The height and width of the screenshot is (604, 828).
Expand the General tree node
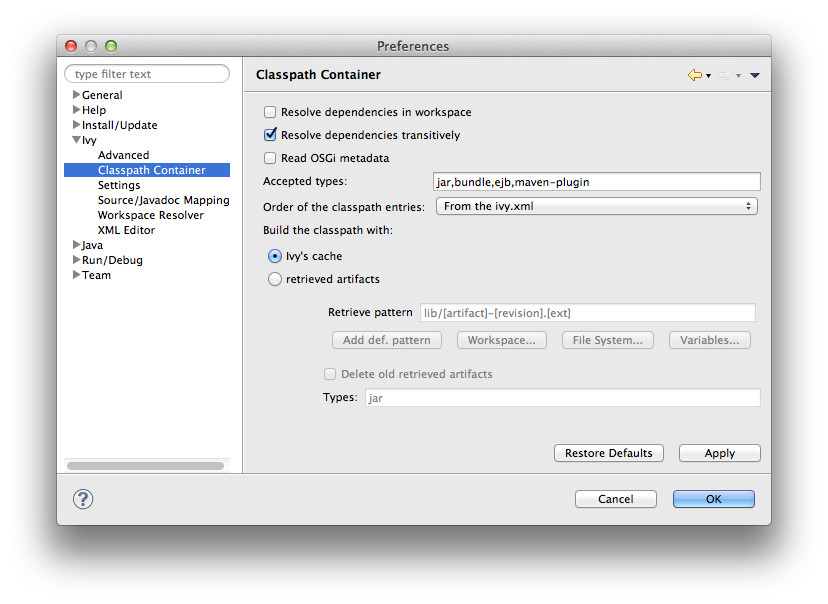(x=76, y=95)
